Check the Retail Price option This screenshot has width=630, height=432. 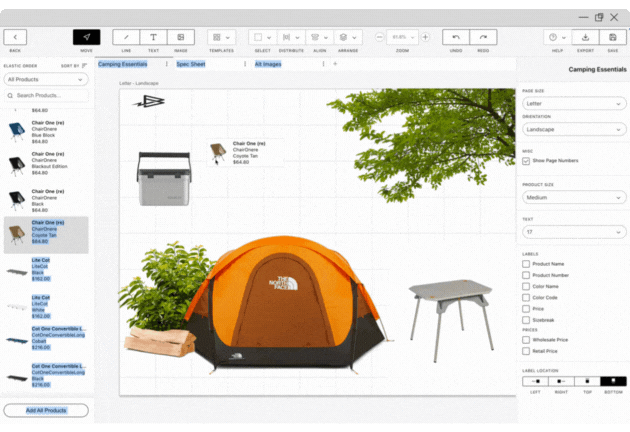click(526, 351)
